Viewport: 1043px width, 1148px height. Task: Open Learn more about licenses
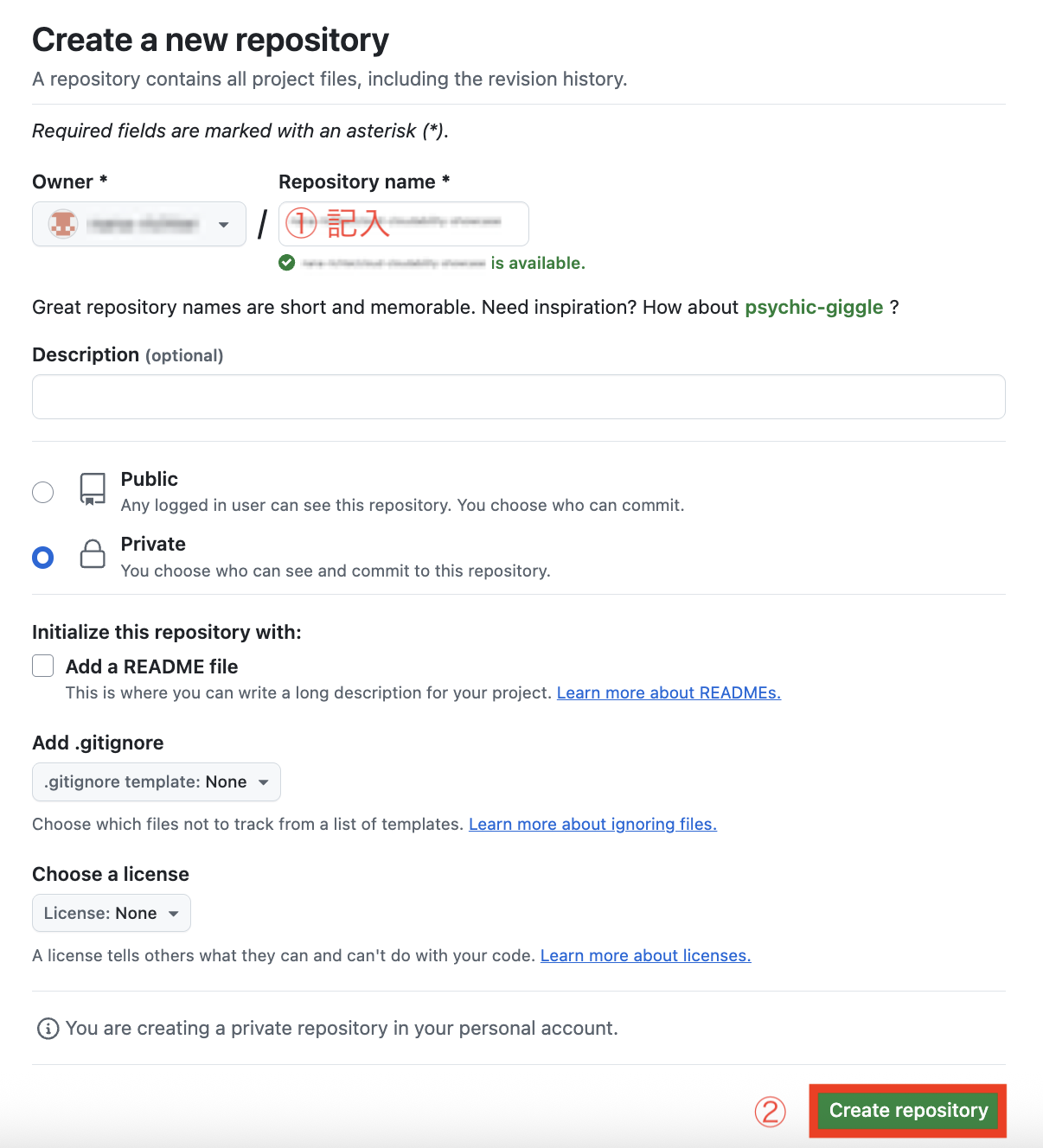click(645, 955)
